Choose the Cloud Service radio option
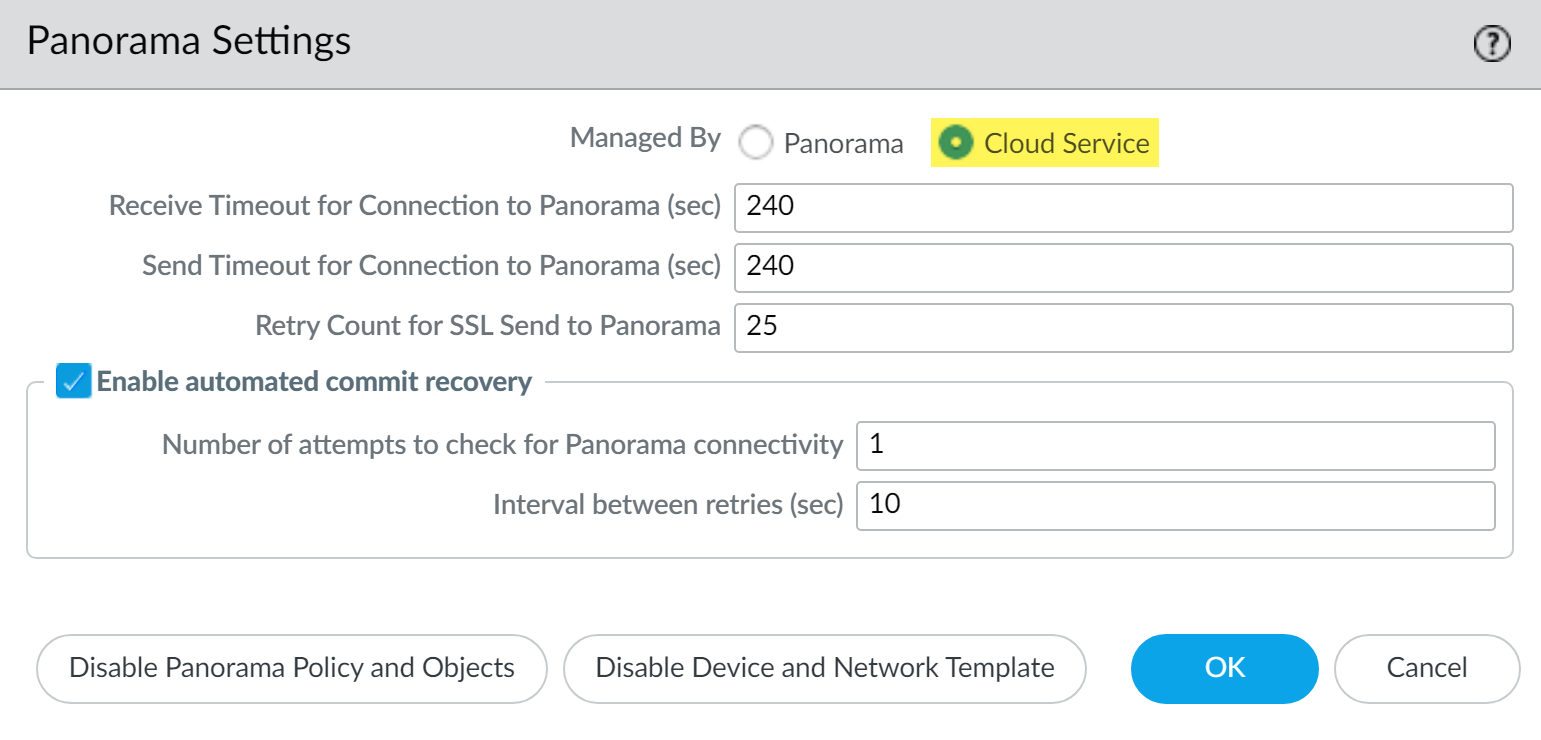This screenshot has width=1541, height=740. tap(957, 143)
